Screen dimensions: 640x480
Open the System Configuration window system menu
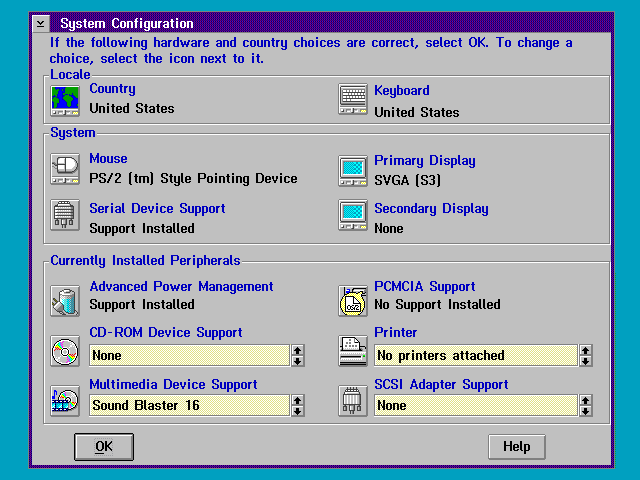(40, 23)
